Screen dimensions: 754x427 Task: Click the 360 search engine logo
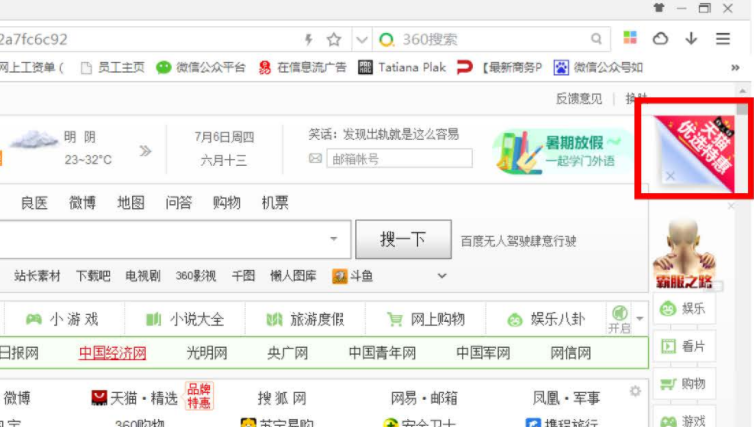pyautogui.click(x=387, y=39)
